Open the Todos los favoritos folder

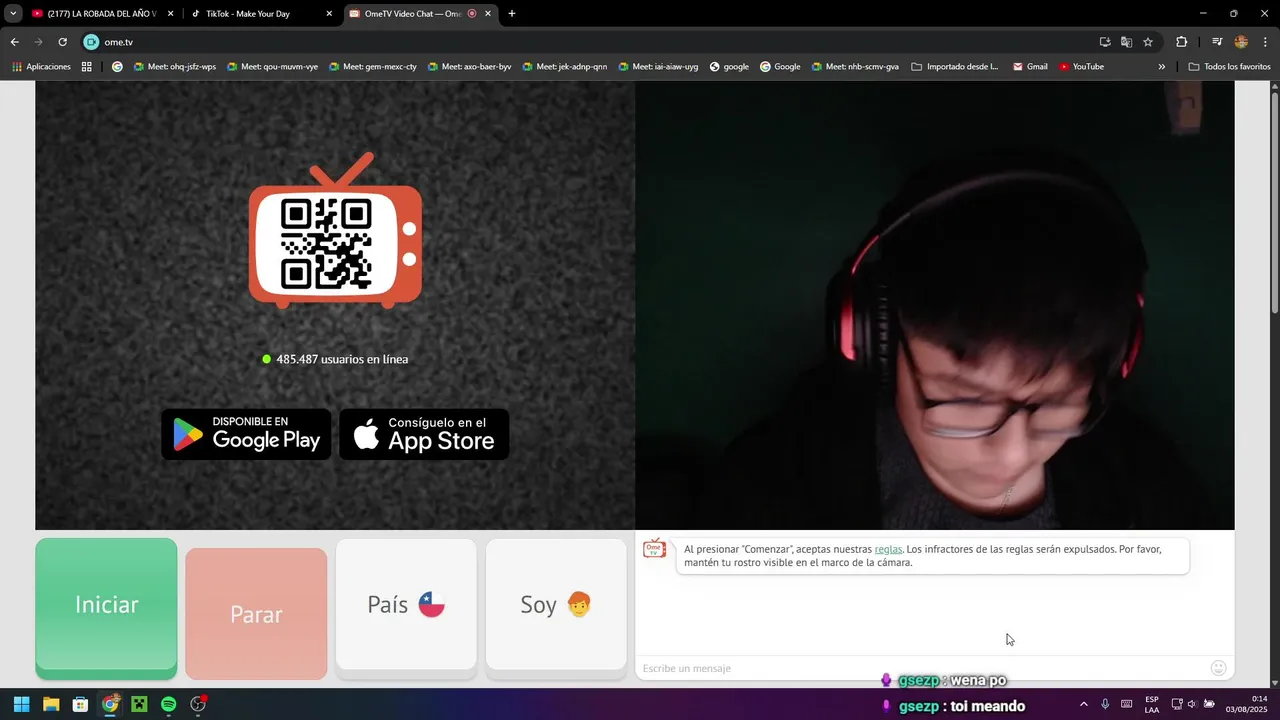[x=1229, y=67]
